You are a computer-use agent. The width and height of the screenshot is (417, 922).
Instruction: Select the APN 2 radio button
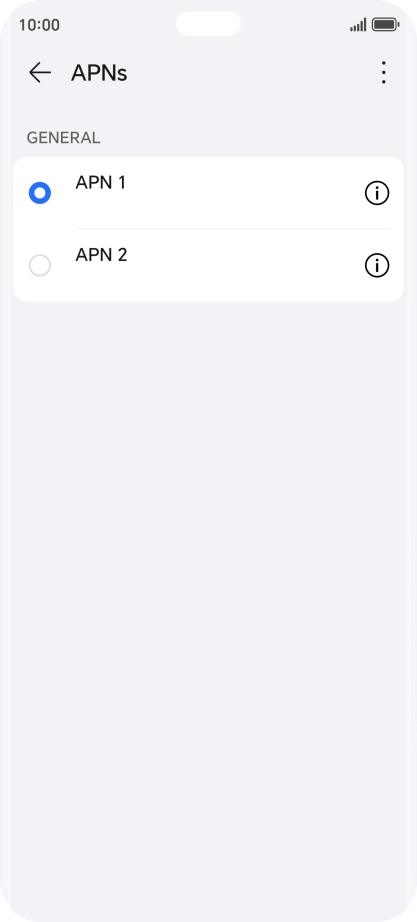pos(40,266)
